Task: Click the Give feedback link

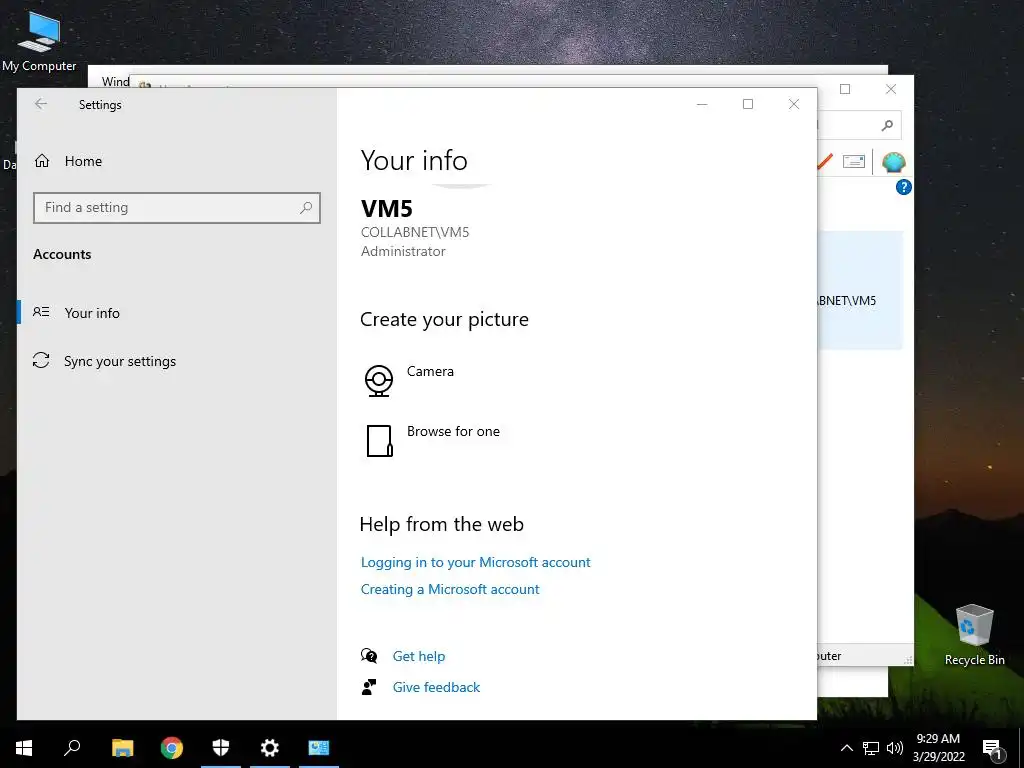Action: (436, 687)
